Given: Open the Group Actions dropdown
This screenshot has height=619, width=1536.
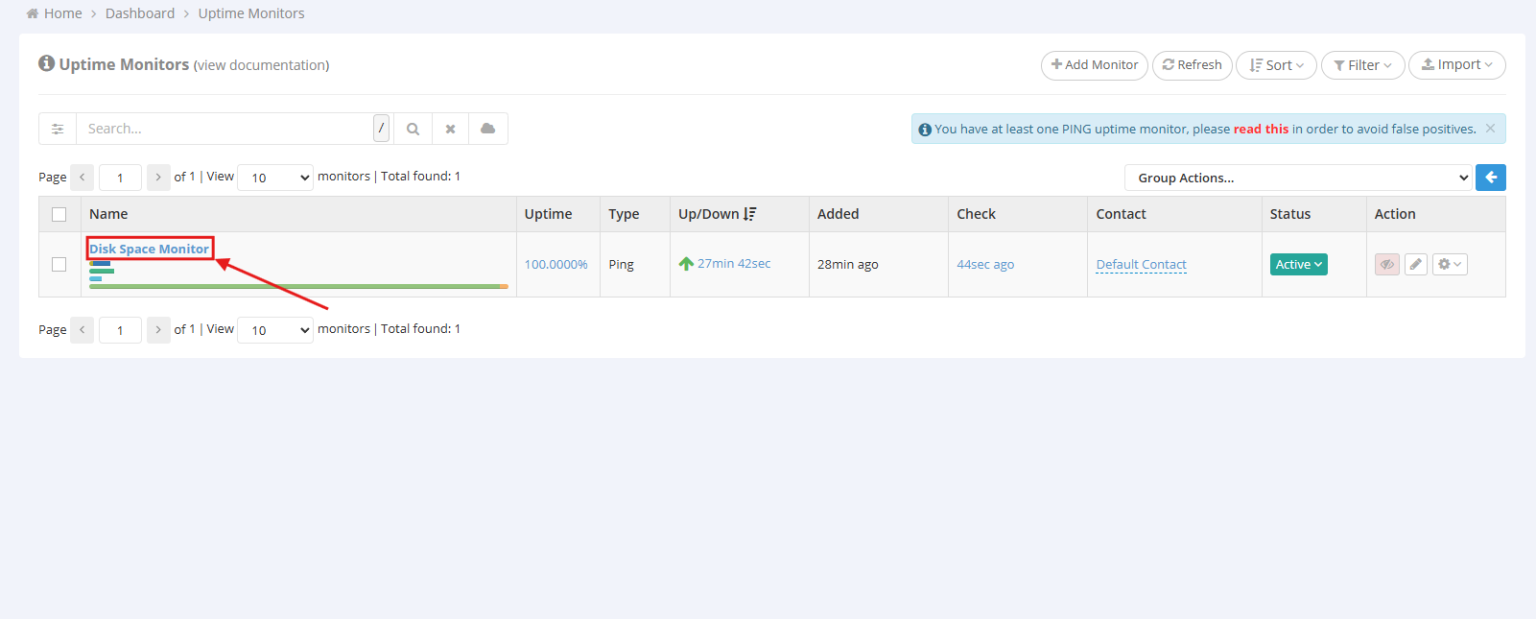Looking at the screenshot, I should 1297,177.
